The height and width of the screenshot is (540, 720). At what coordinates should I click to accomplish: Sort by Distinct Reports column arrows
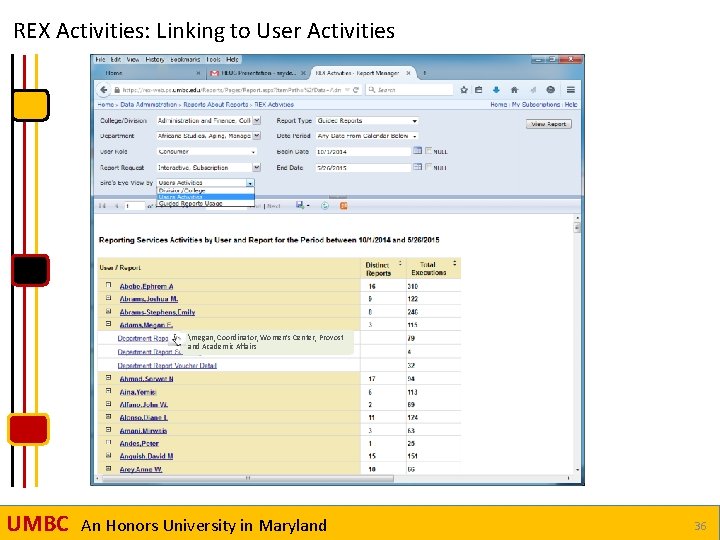click(400, 264)
